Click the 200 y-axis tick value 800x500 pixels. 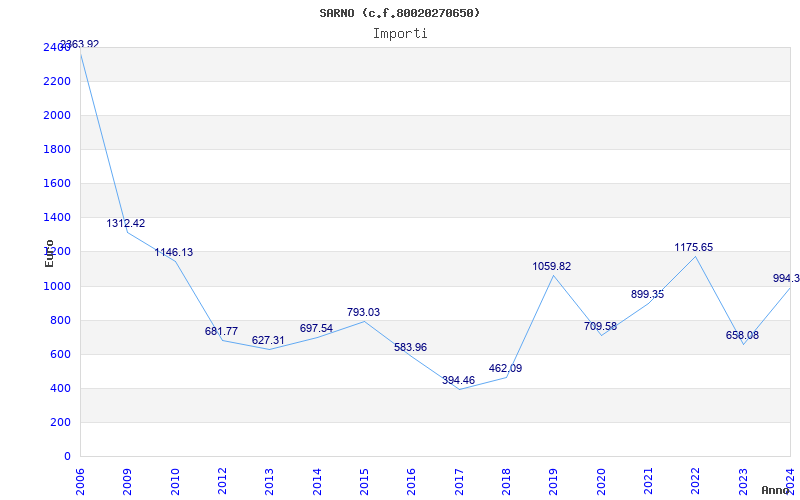[x=61, y=422]
